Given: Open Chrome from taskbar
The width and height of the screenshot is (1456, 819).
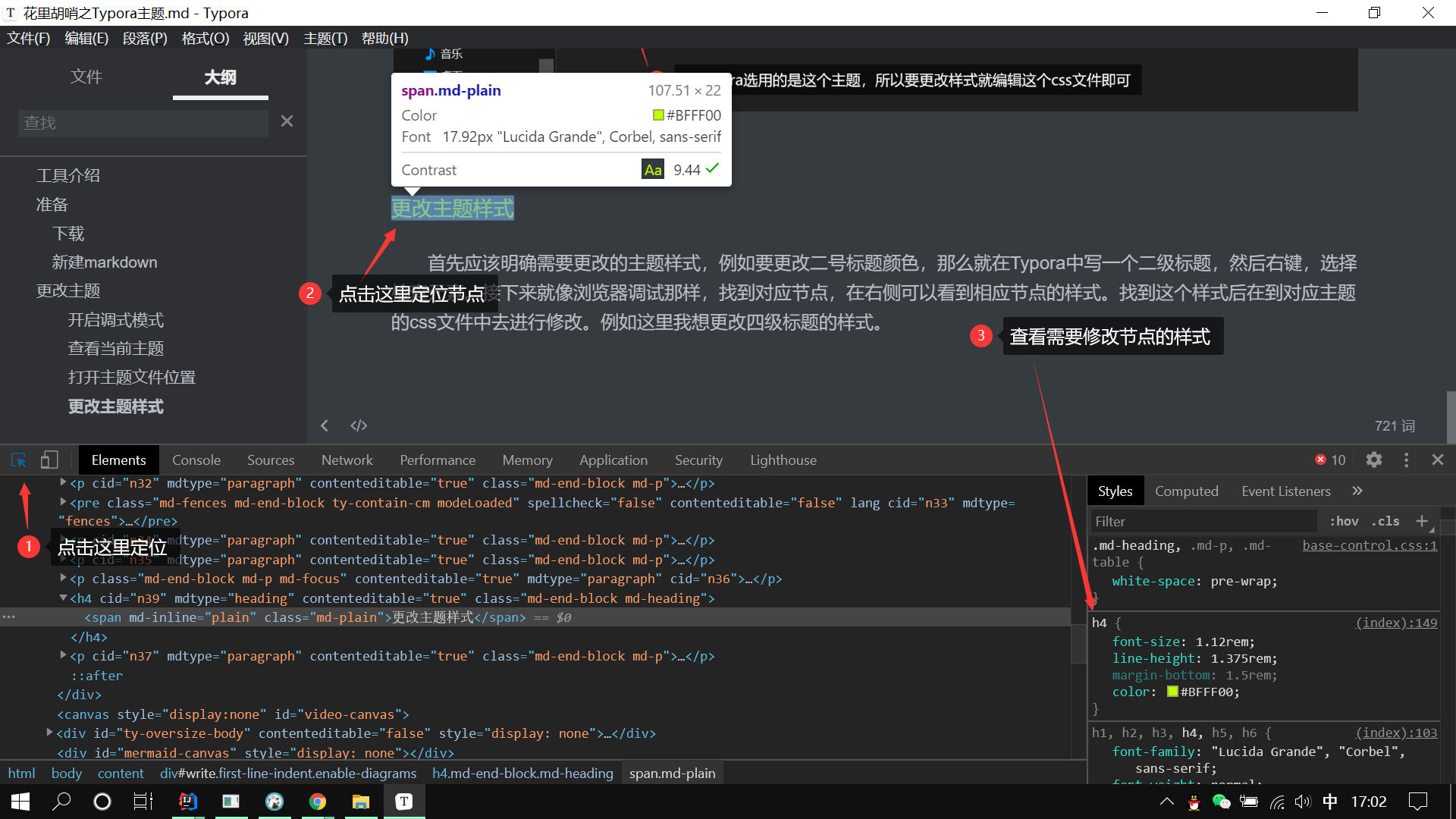Looking at the screenshot, I should click(x=318, y=802).
